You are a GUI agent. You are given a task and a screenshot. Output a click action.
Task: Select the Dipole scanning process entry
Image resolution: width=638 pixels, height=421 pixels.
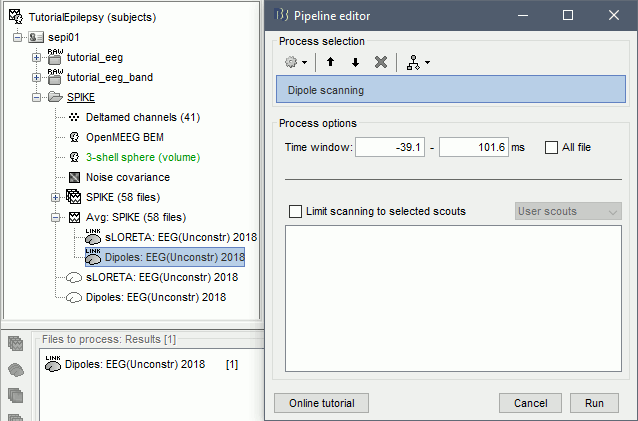pos(451,90)
